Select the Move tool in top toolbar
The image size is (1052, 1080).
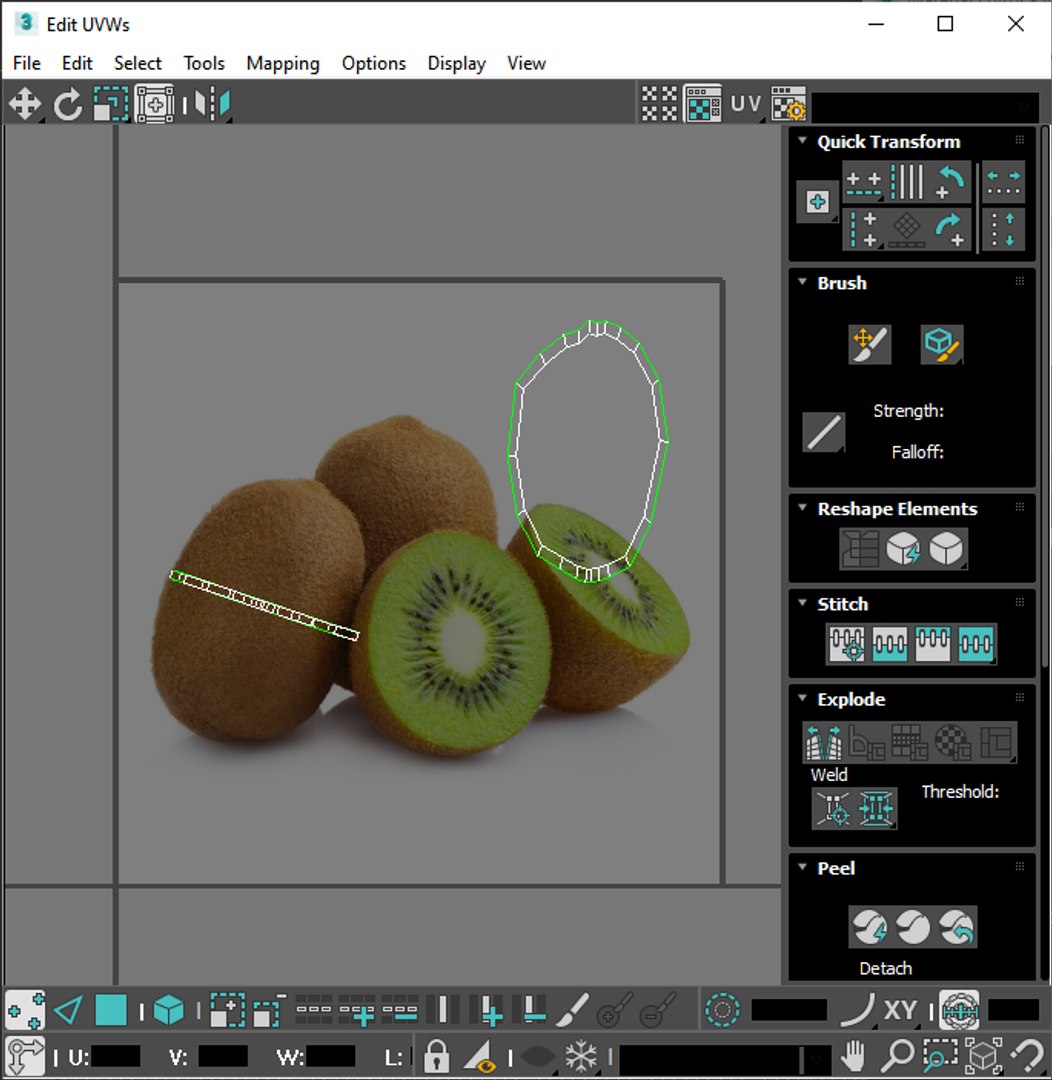coord(25,105)
